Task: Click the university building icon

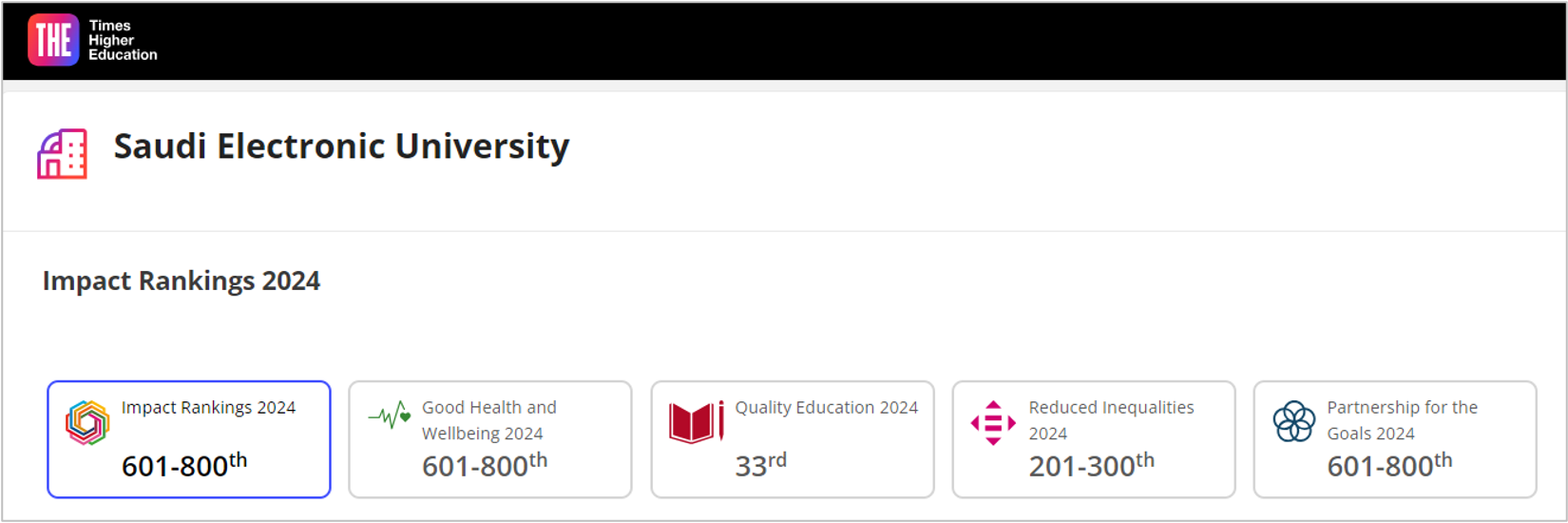Action: [x=63, y=154]
